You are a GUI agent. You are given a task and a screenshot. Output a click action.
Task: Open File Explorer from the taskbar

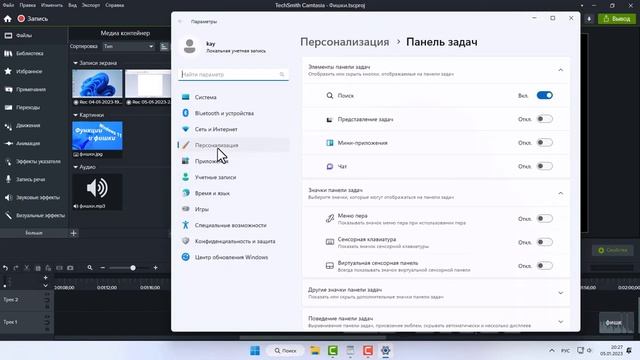point(314,351)
